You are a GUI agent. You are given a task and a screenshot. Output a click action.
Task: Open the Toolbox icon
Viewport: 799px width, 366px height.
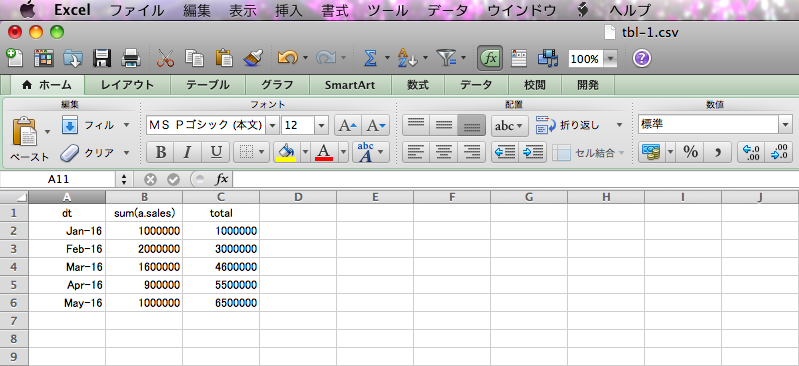519,58
